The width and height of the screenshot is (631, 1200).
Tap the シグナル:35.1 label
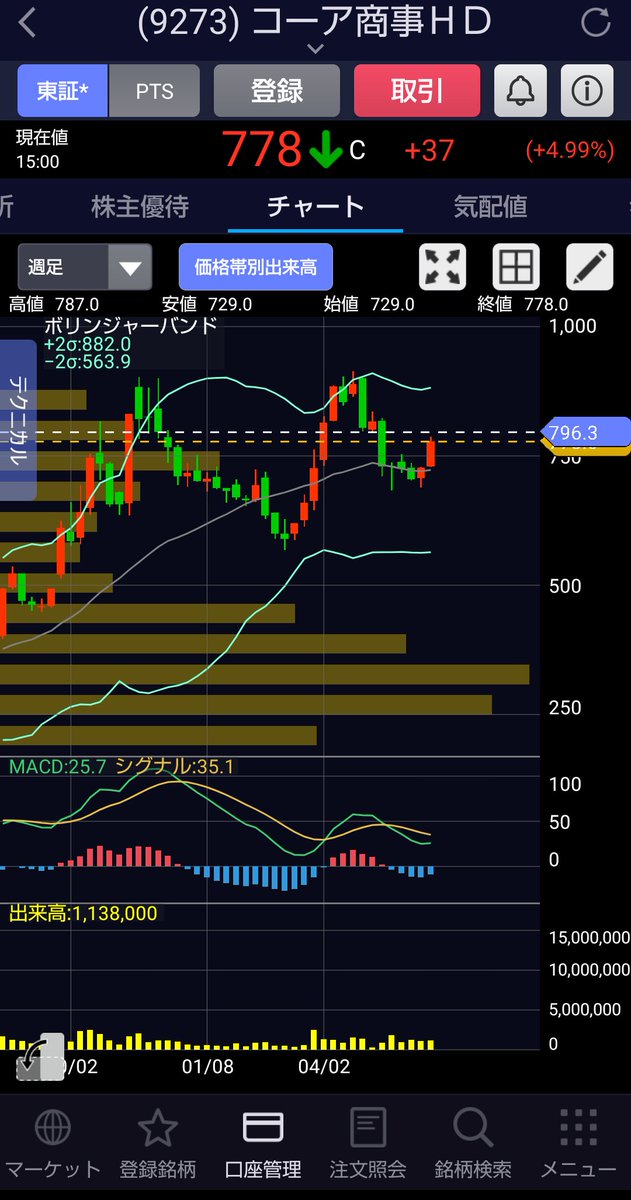[x=174, y=767]
